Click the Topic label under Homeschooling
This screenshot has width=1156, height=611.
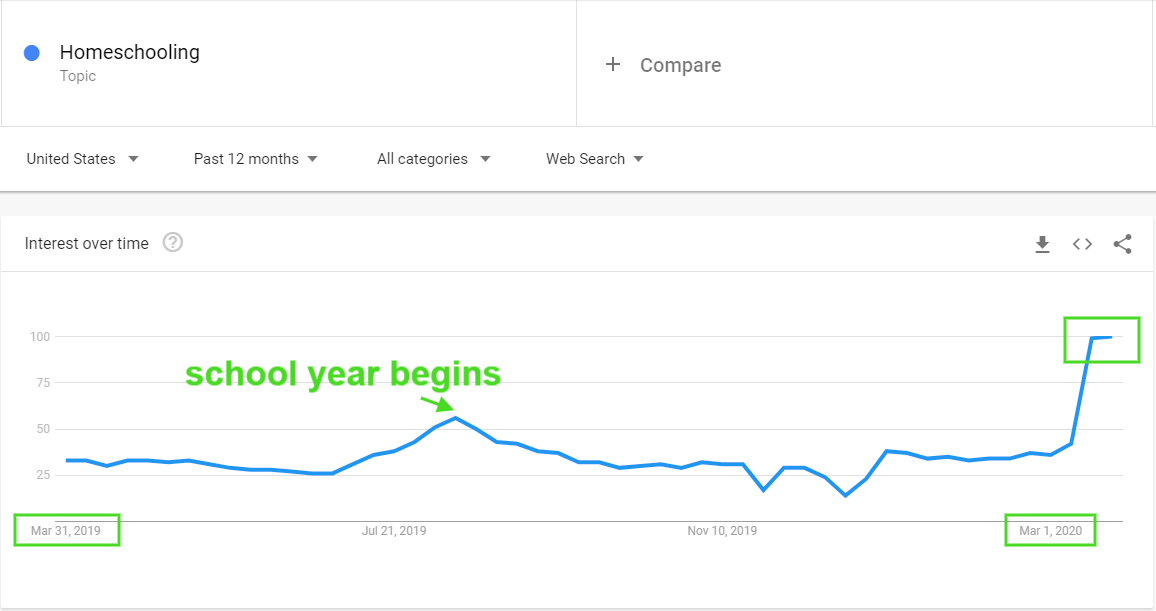point(77,76)
